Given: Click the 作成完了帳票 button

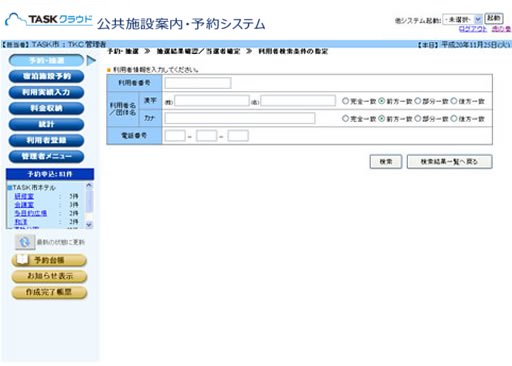Looking at the screenshot, I should pos(49,292).
